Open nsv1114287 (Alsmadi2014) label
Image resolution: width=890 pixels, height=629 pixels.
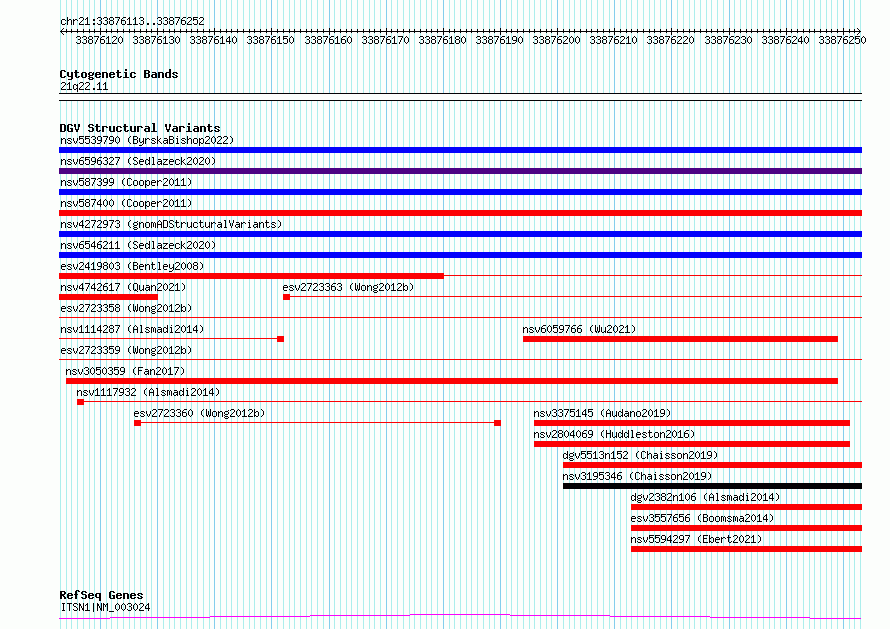pos(132,329)
